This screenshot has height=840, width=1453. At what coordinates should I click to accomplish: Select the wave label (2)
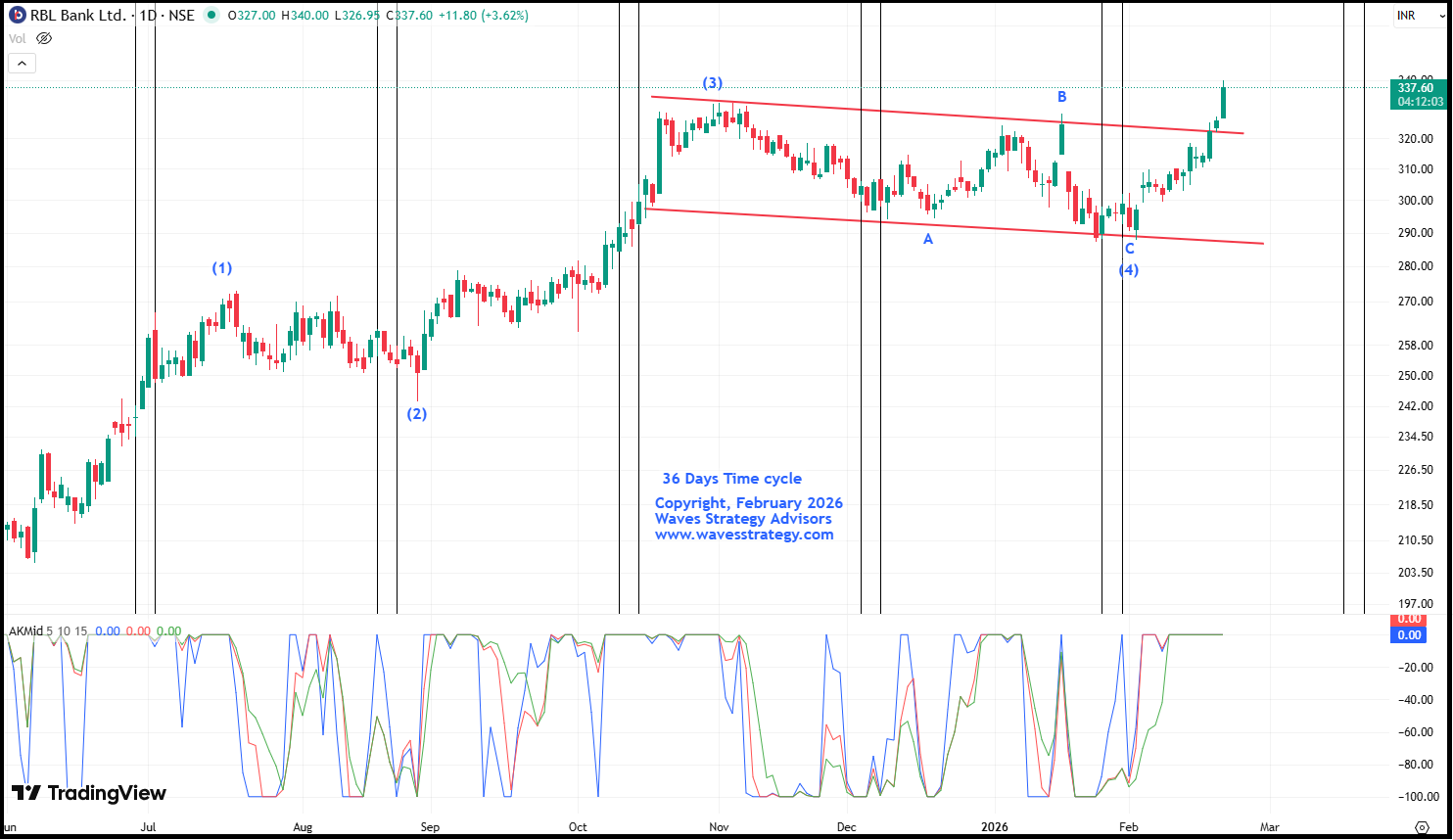[417, 413]
